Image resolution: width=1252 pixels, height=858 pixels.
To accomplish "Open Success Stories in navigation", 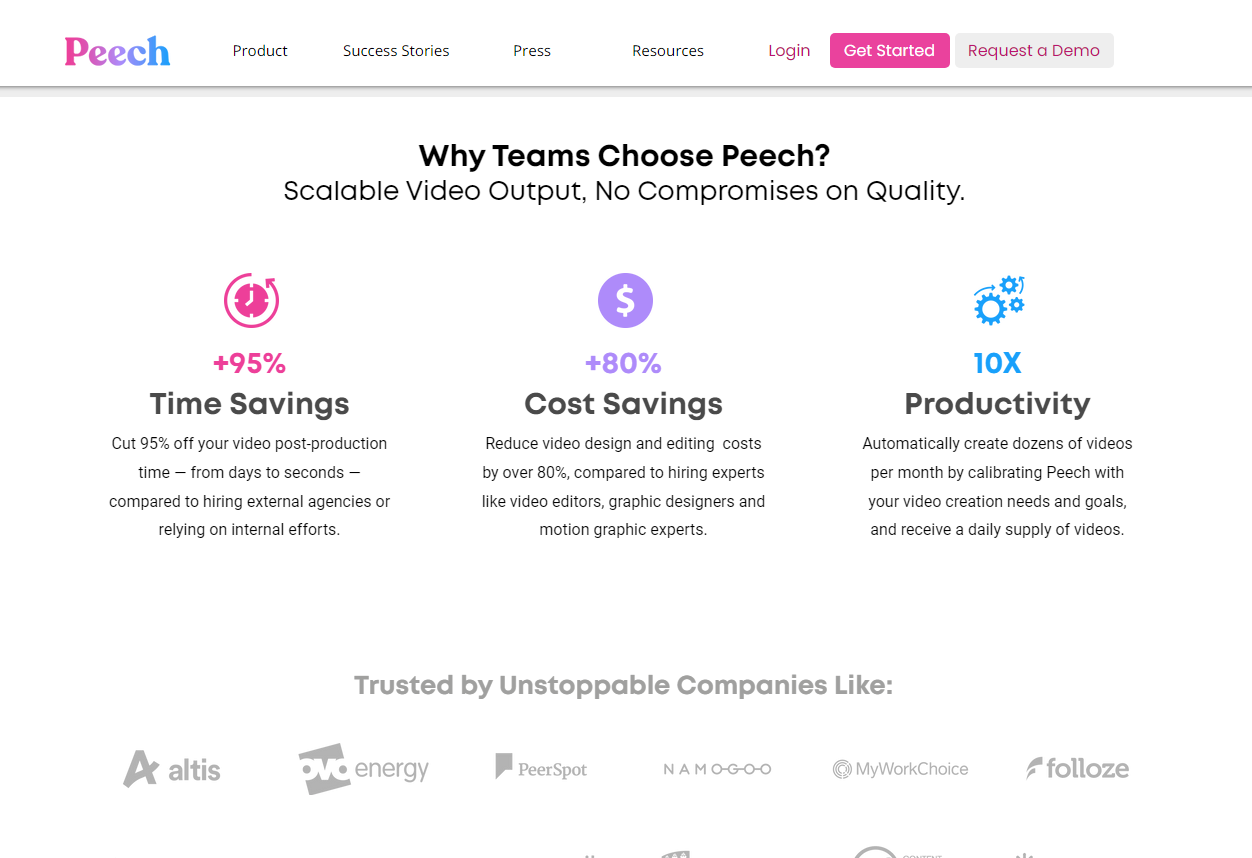I will pos(396,51).
